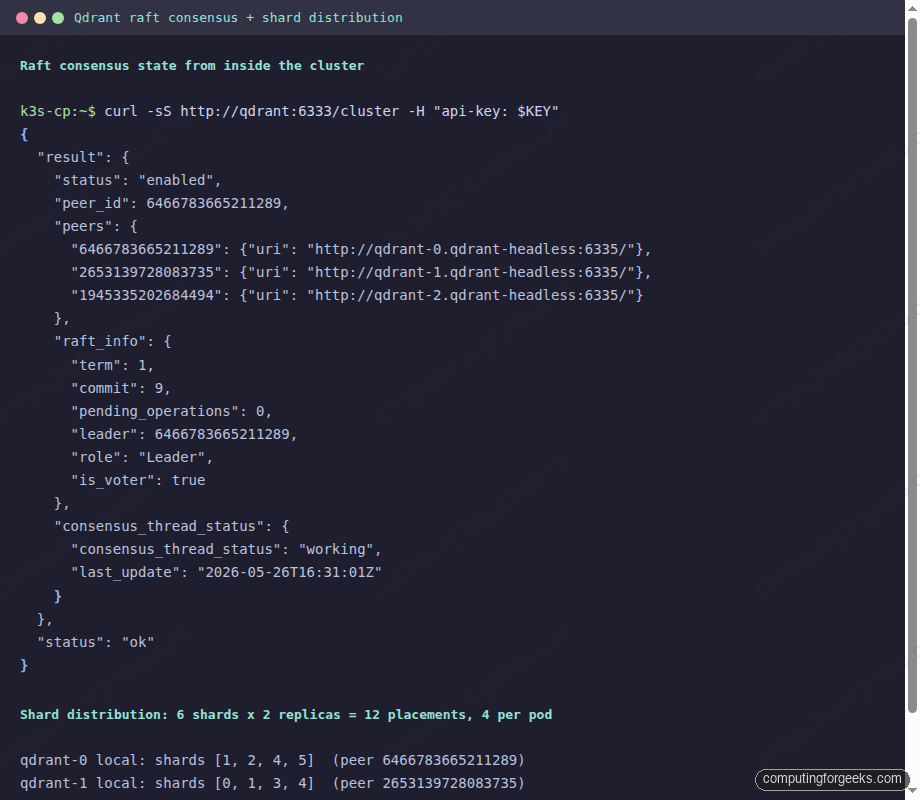Click the yellow minimize dot in title bar
This screenshot has height=800, width=920.
click(x=40, y=18)
